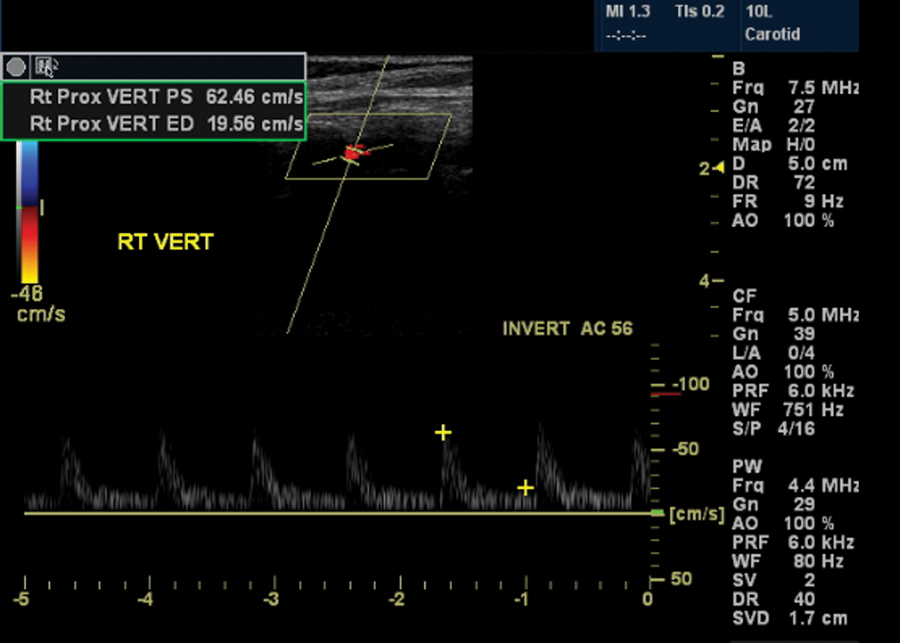Click the INVERT AC 56 label
The width and height of the screenshot is (900, 643).
point(568,329)
